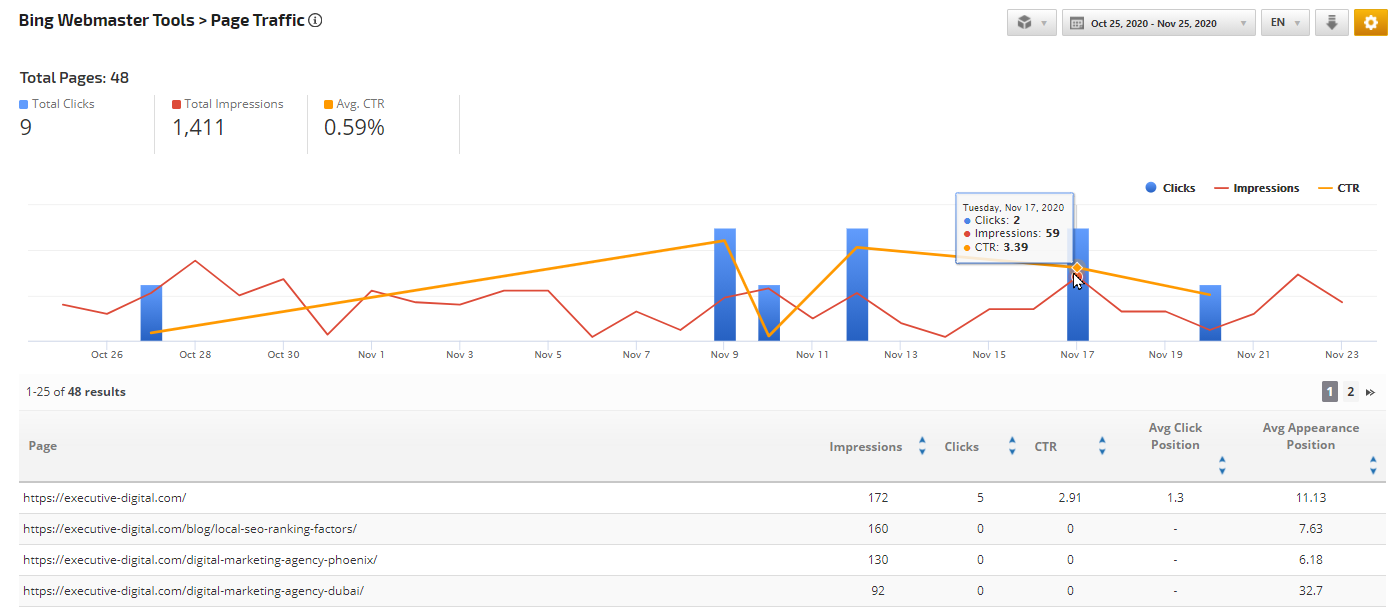Sort by Avg Click Position arrows
The height and width of the screenshot is (611, 1394).
(1222, 466)
